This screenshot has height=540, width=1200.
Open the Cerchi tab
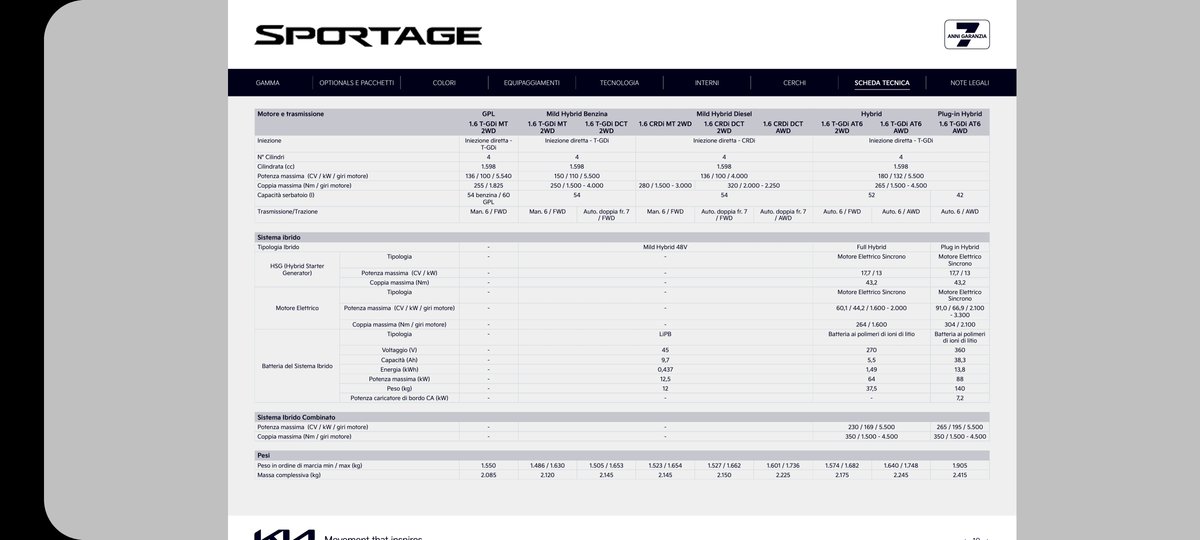pyautogui.click(x=794, y=83)
